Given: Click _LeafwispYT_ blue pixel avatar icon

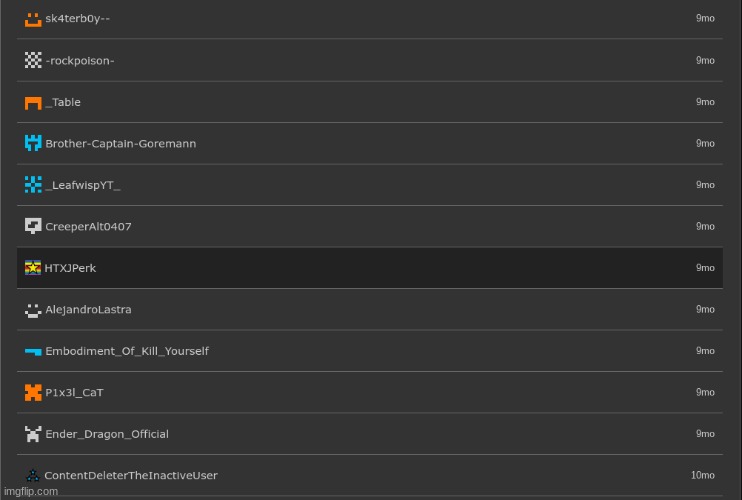Looking at the screenshot, I should tap(33, 185).
